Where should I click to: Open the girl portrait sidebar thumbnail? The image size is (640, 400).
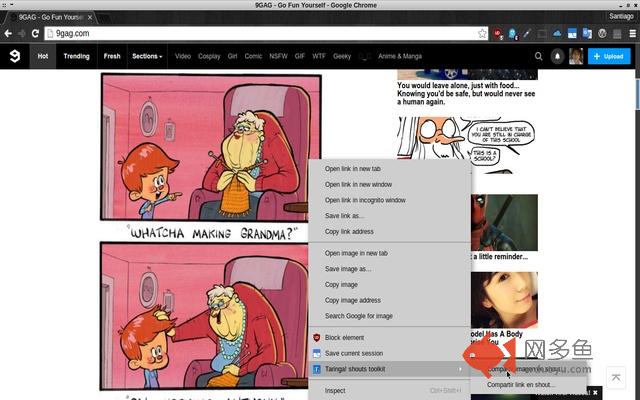[504, 300]
